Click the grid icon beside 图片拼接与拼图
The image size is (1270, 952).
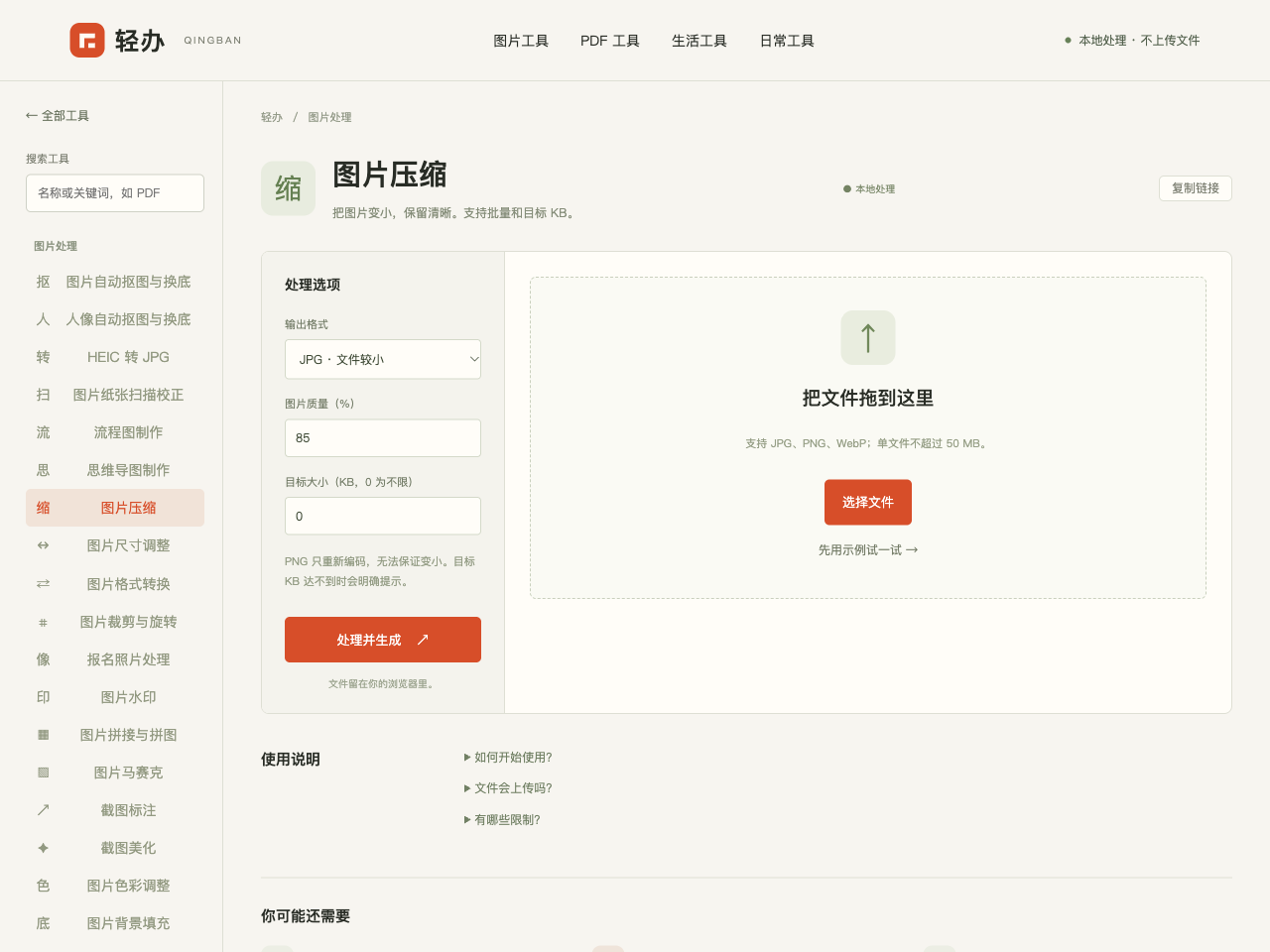click(x=43, y=735)
